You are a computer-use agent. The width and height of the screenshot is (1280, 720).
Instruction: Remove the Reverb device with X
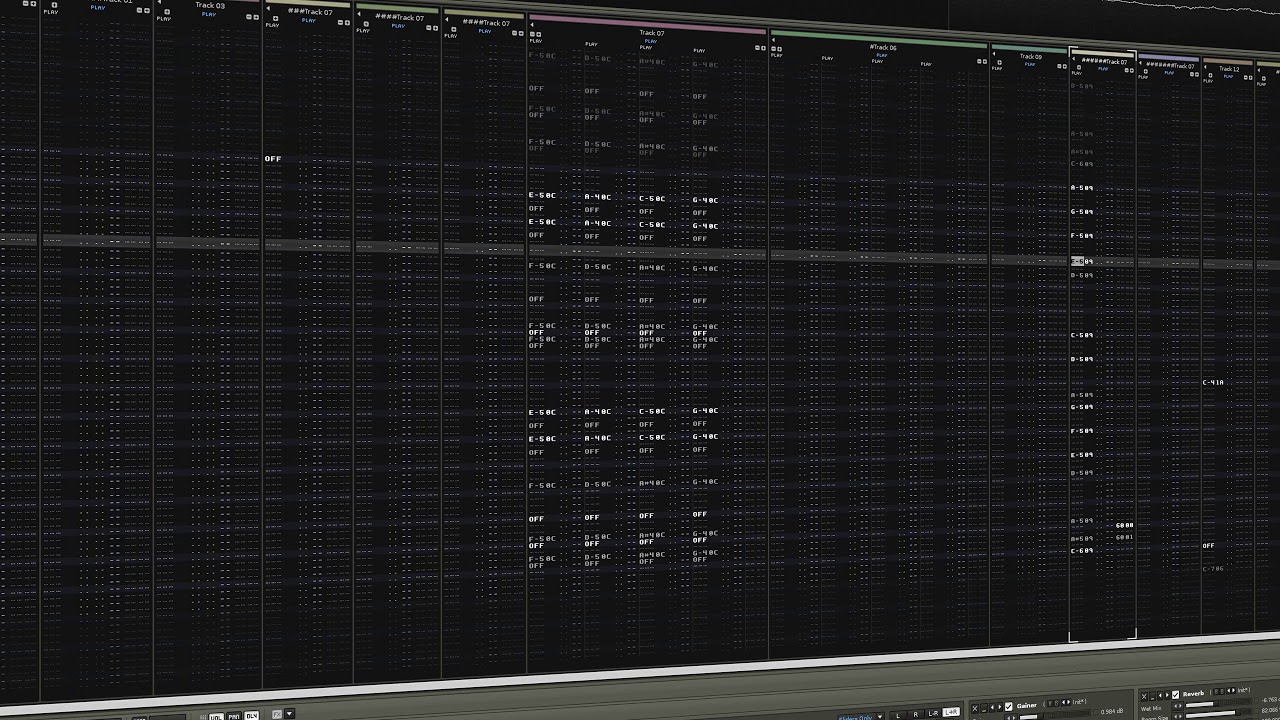pyautogui.click(x=1144, y=696)
